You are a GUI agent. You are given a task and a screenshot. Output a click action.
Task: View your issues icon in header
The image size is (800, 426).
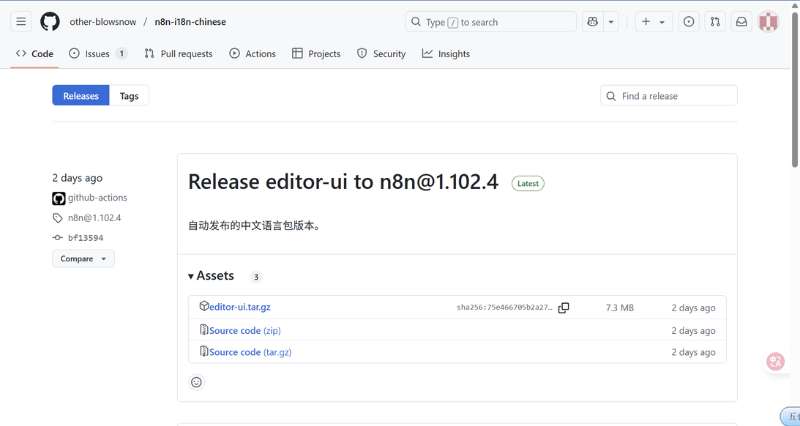click(688, 22)
